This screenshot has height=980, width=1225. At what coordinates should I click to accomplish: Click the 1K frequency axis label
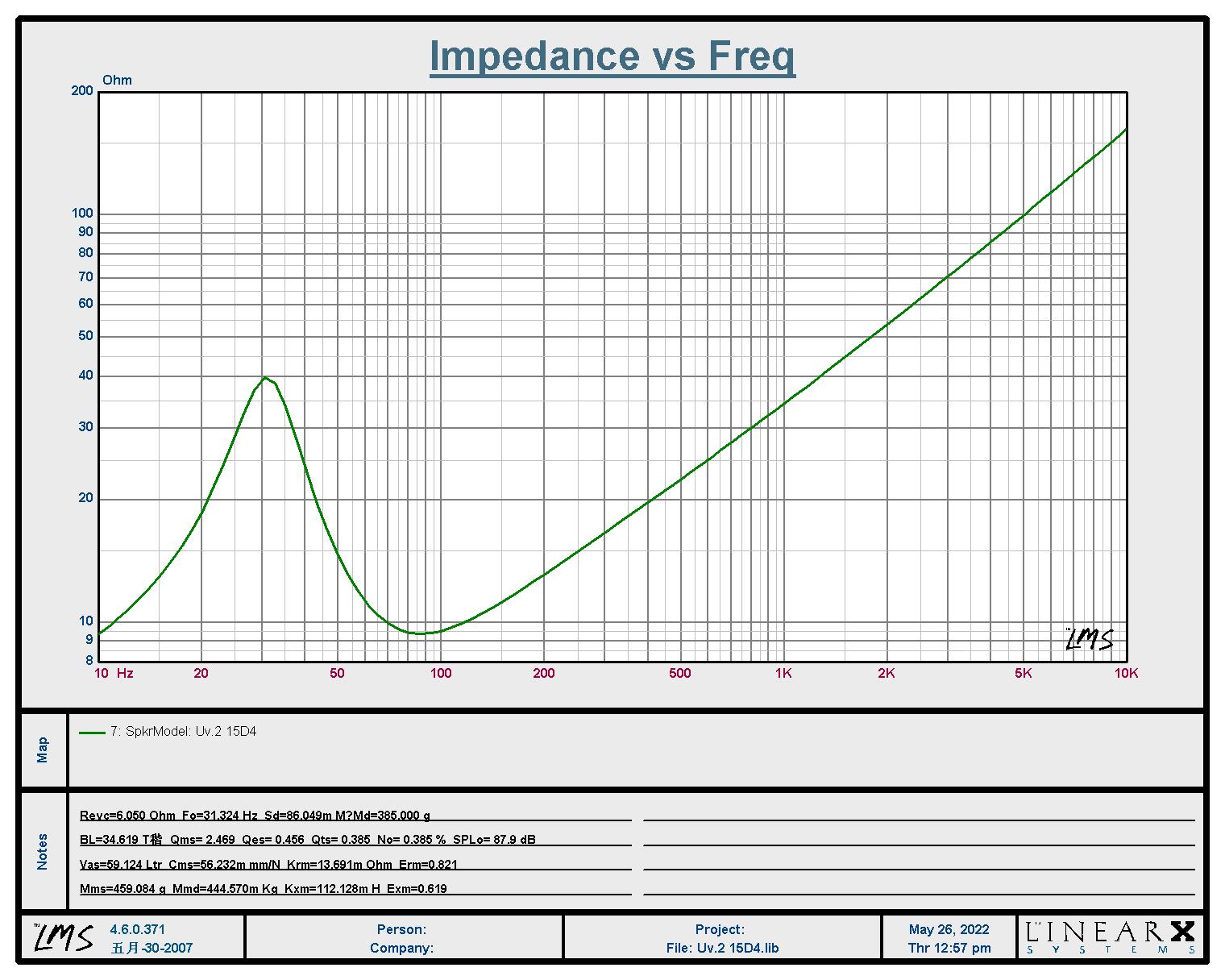pyautogui.click(x=783, y=673)
